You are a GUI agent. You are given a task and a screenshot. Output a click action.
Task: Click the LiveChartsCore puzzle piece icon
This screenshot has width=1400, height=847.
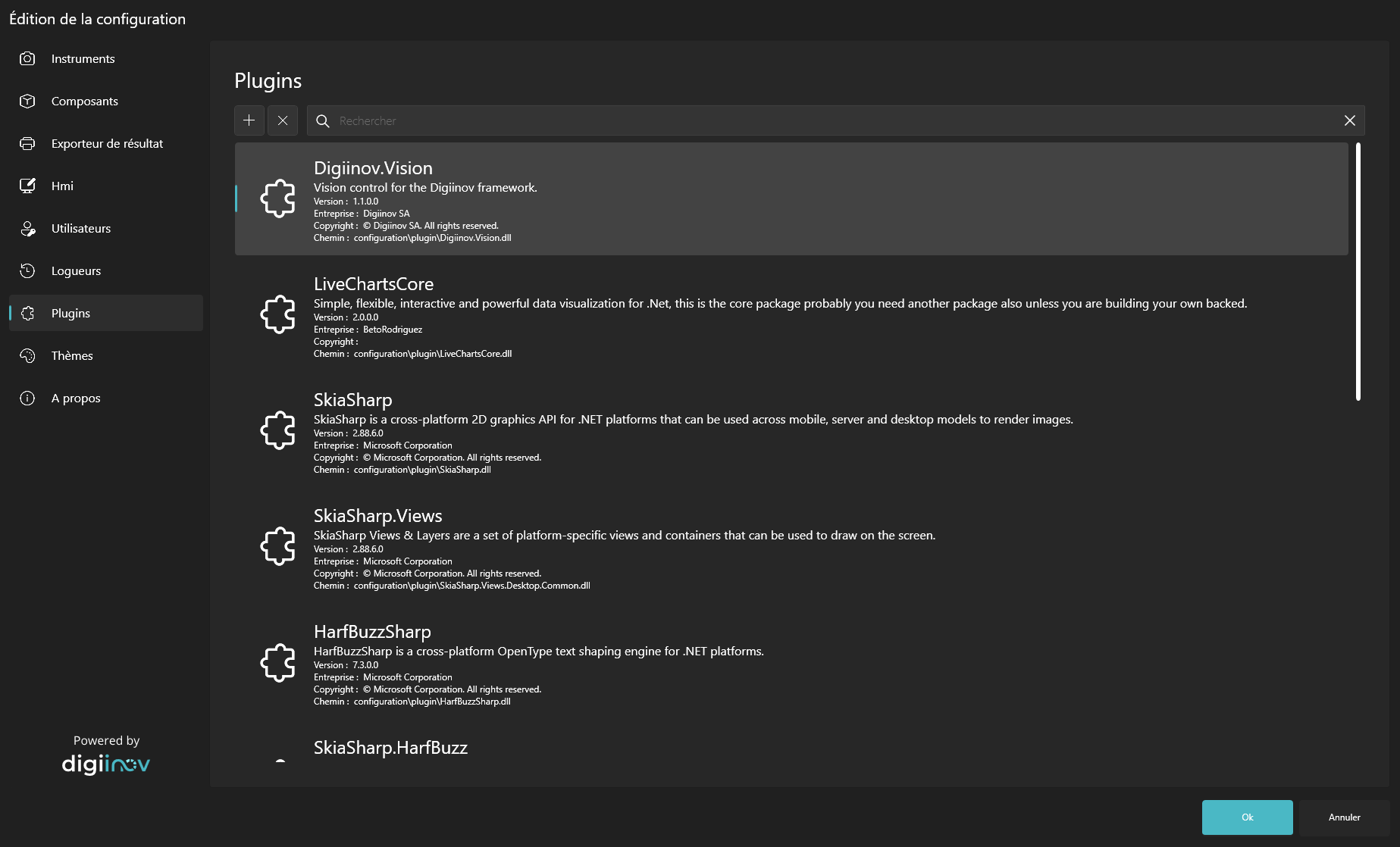pyautogui.click(x=278, y=314)
